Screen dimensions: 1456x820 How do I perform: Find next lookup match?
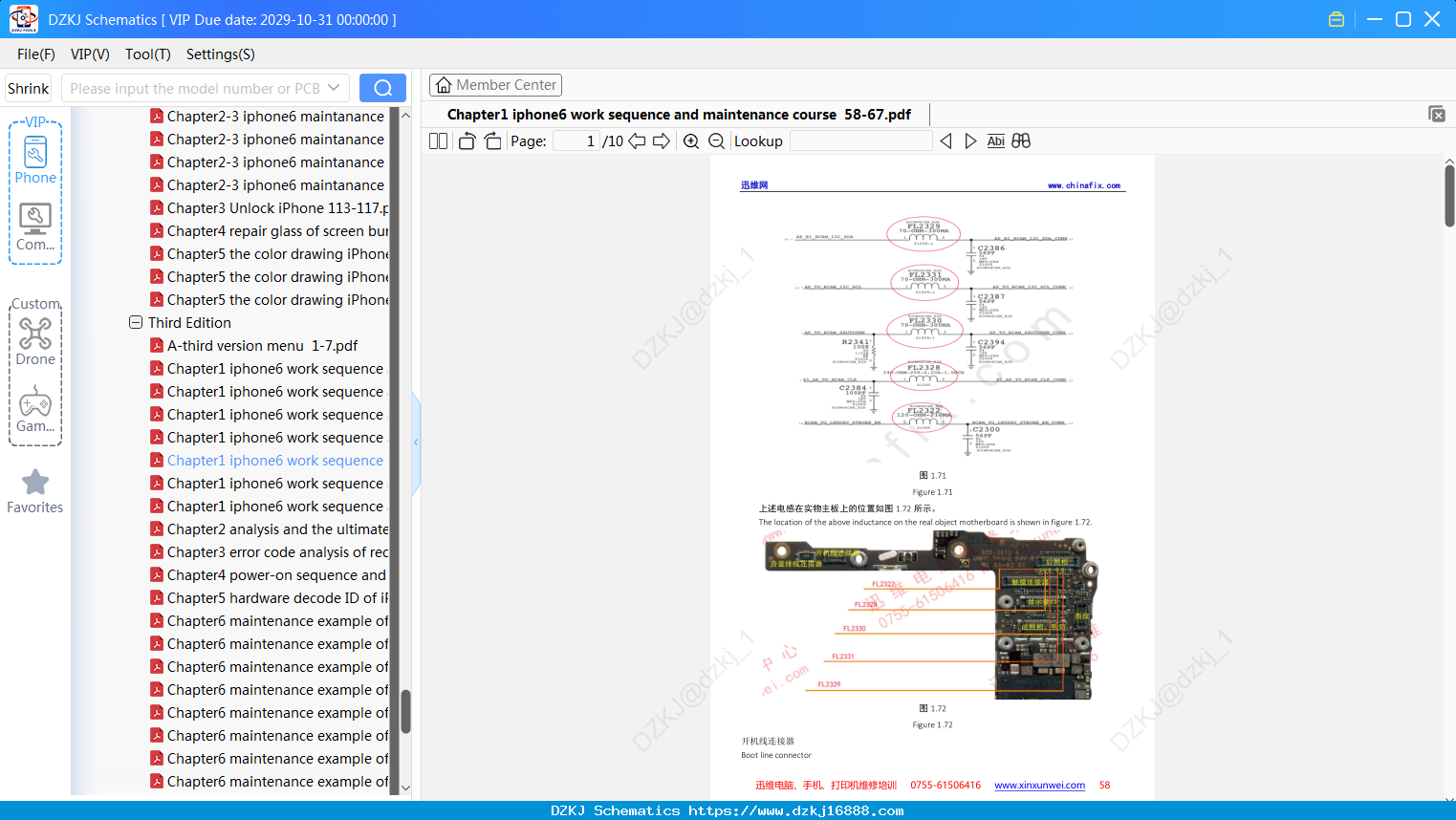970,141
